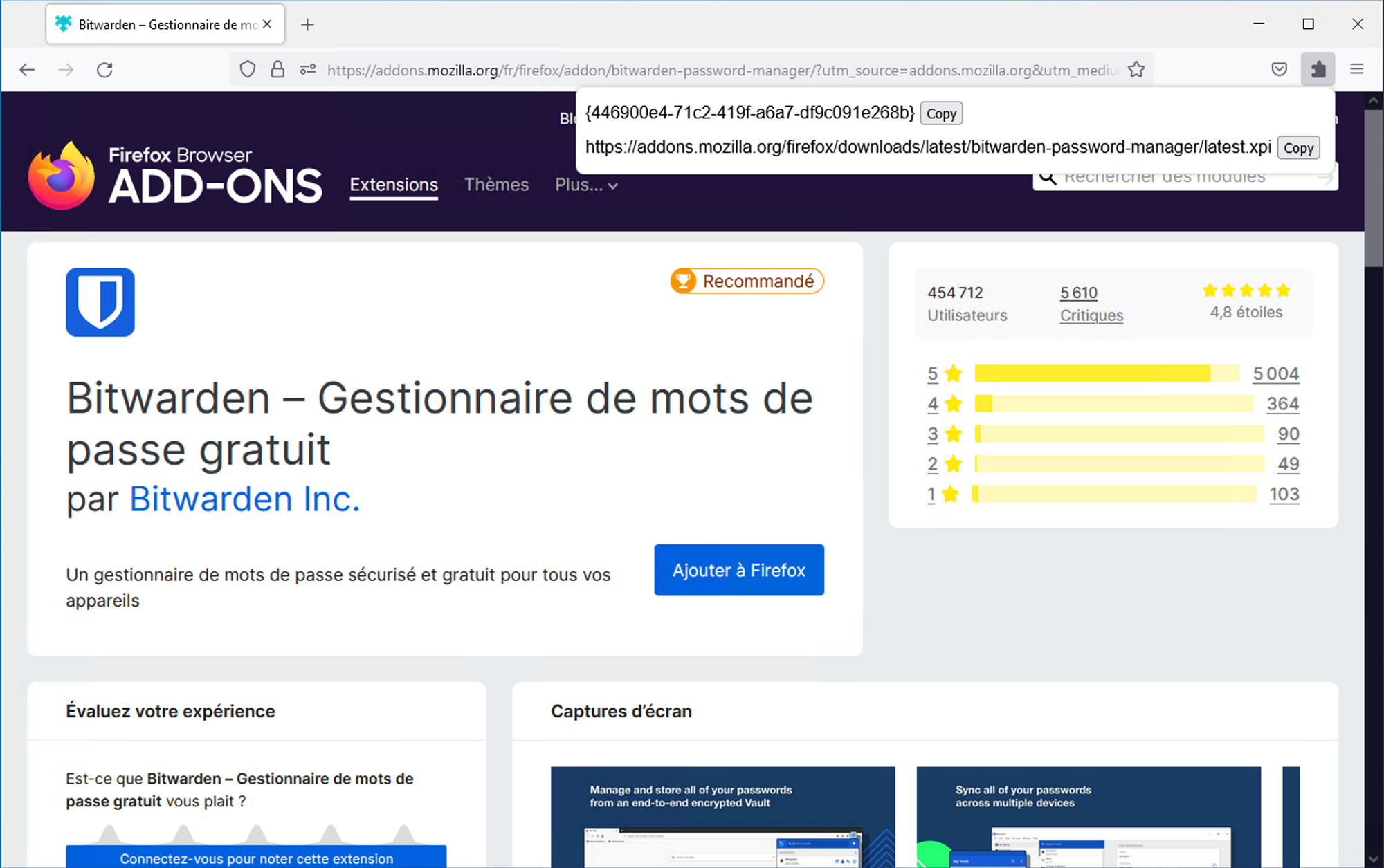Copy the latest.xpi download URL

coord(1298,148)
